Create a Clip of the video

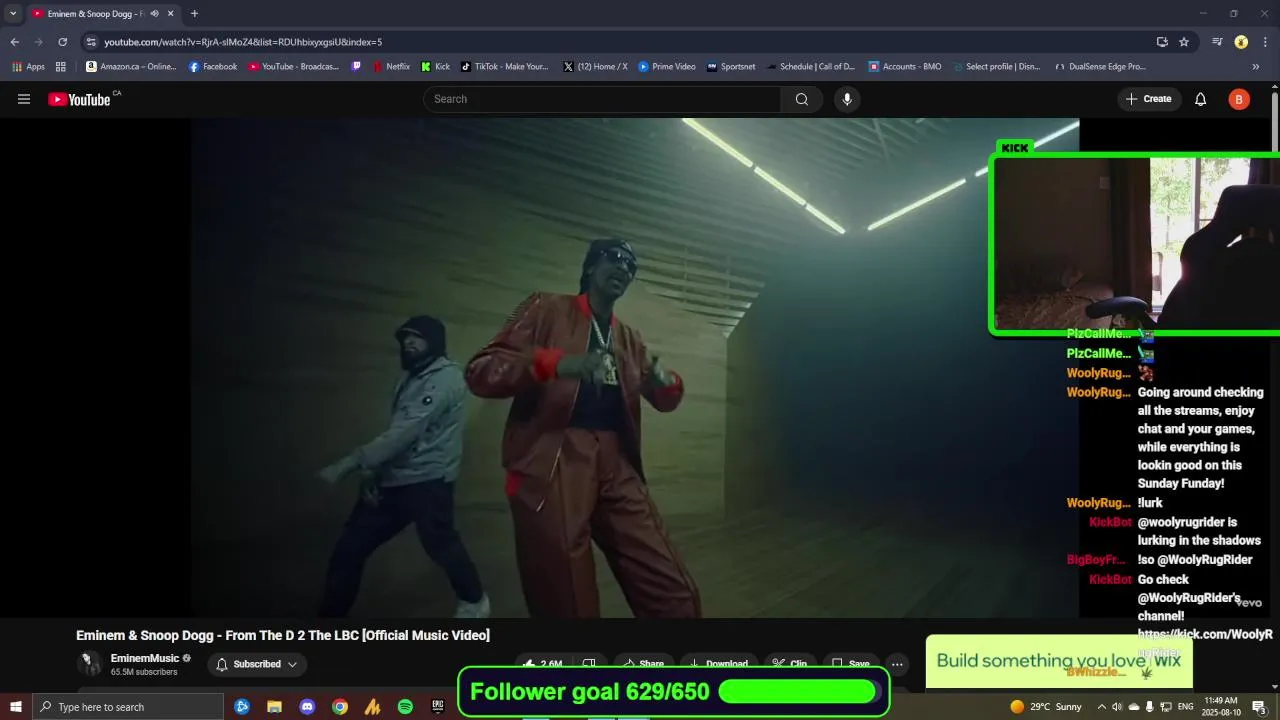[x=790, y=664]
